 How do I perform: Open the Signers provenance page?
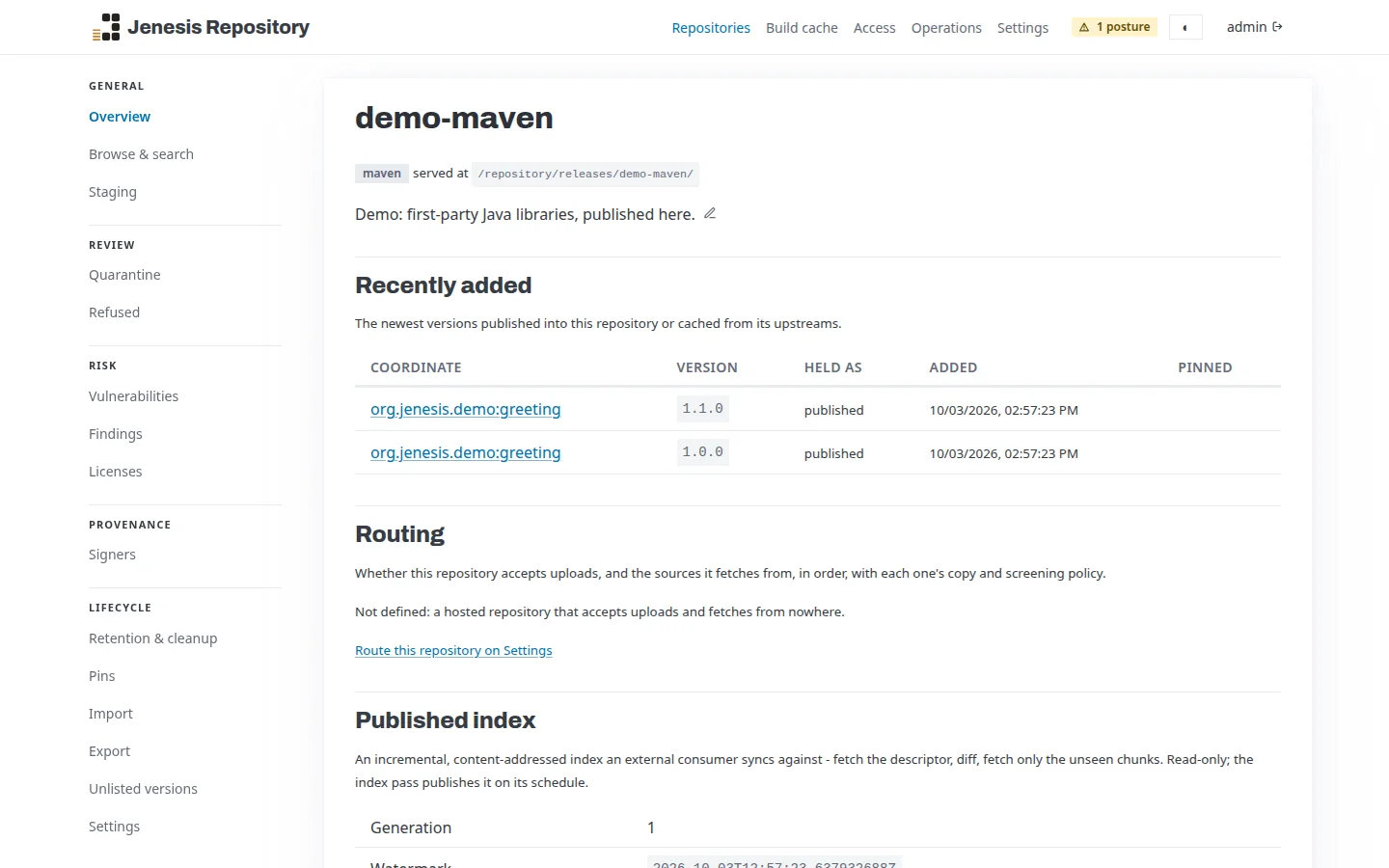pos(112,555)
